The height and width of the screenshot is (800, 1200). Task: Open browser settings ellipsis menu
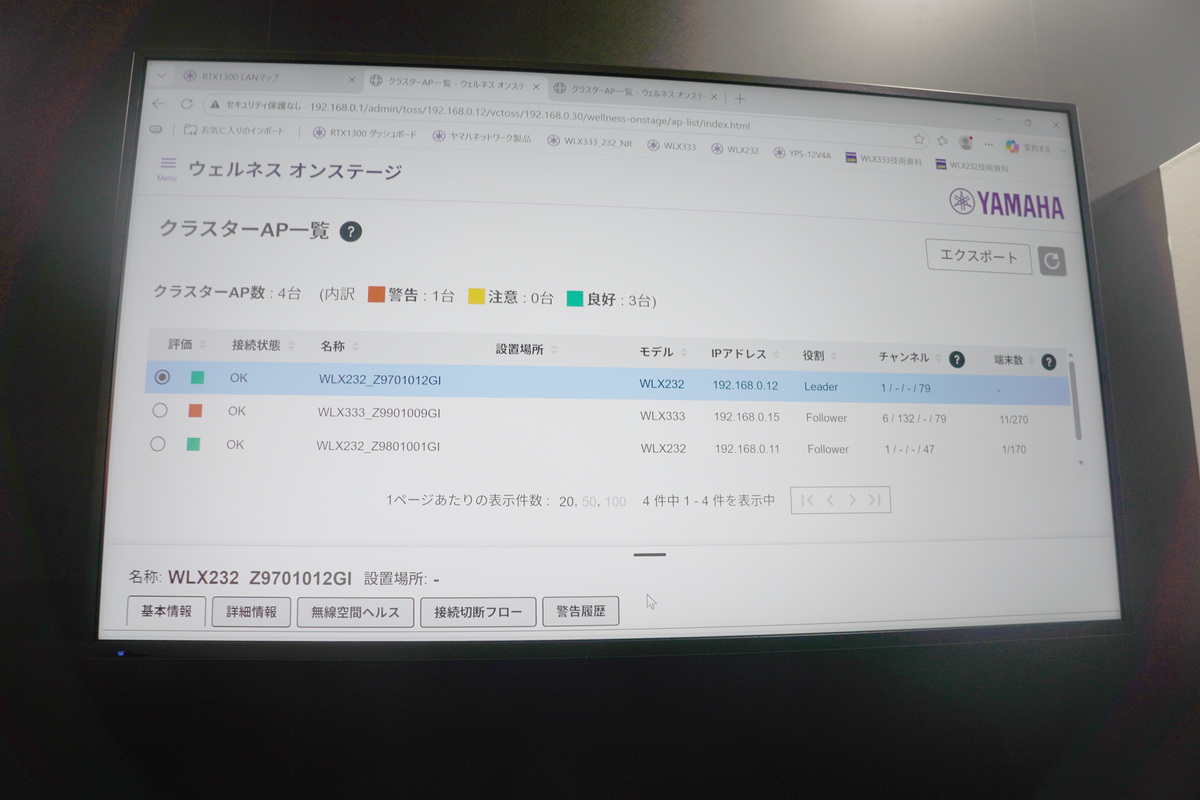click(988, 144)
